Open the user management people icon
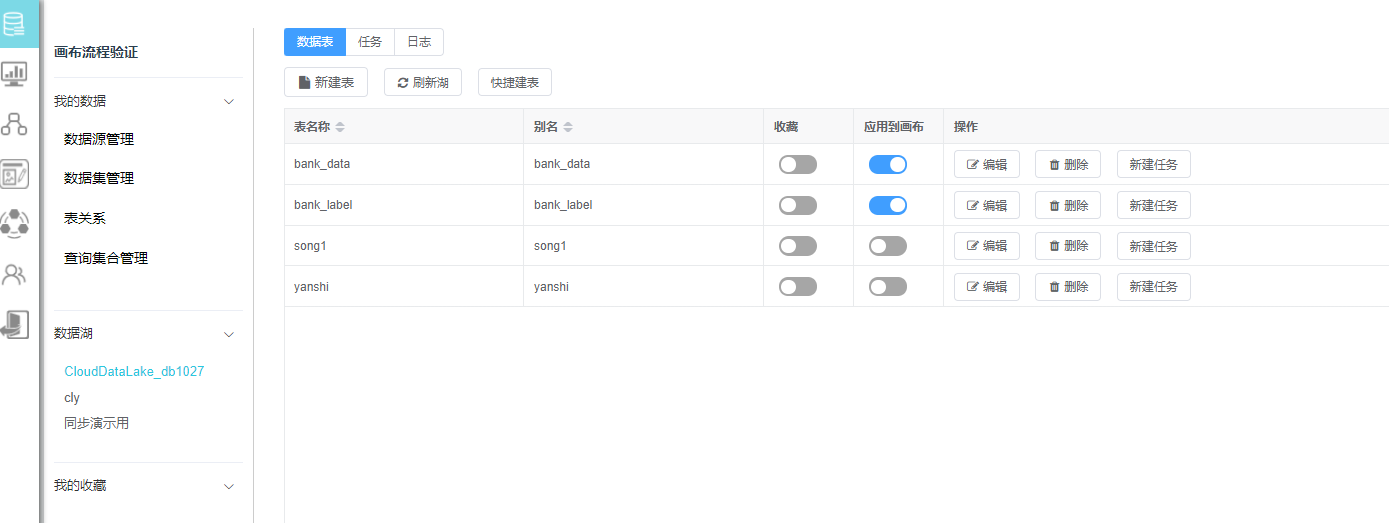 coord(15,274)
